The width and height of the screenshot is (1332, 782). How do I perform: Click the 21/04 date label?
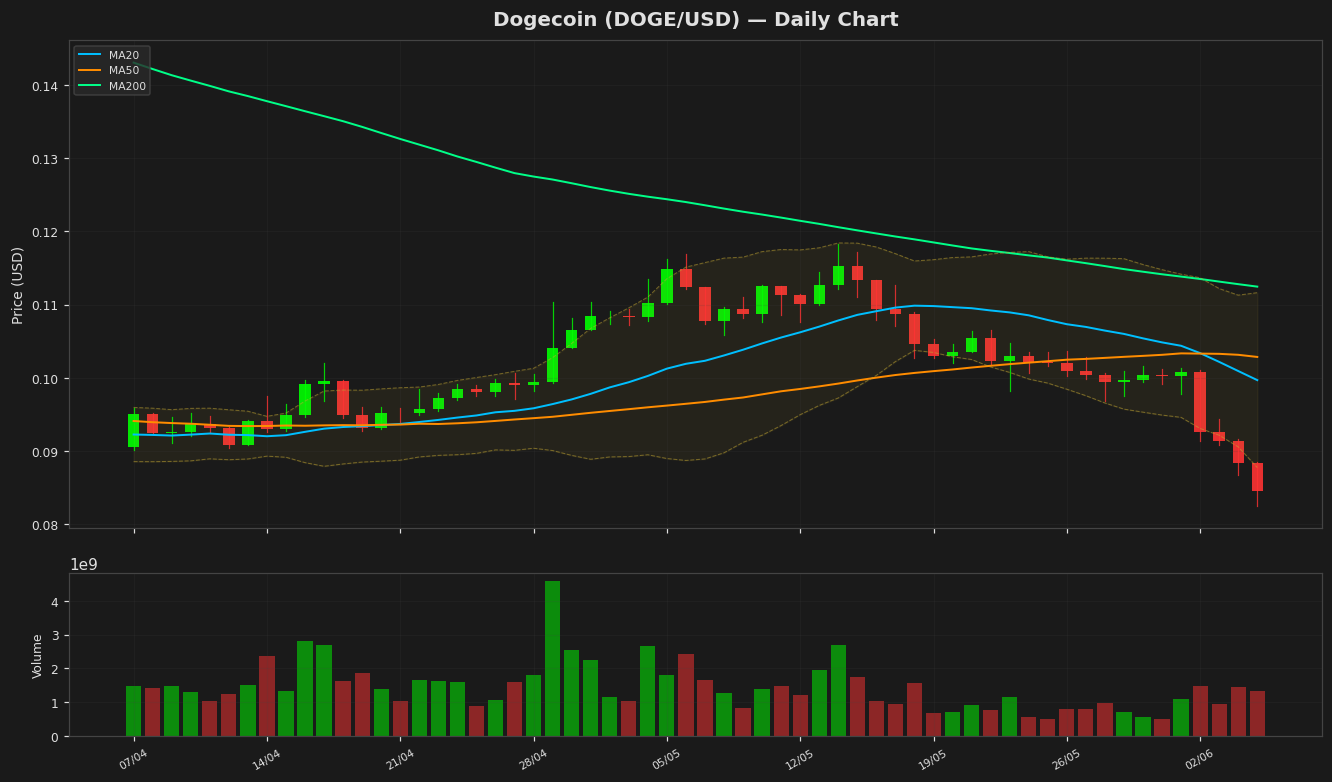[x=400, y=759]
